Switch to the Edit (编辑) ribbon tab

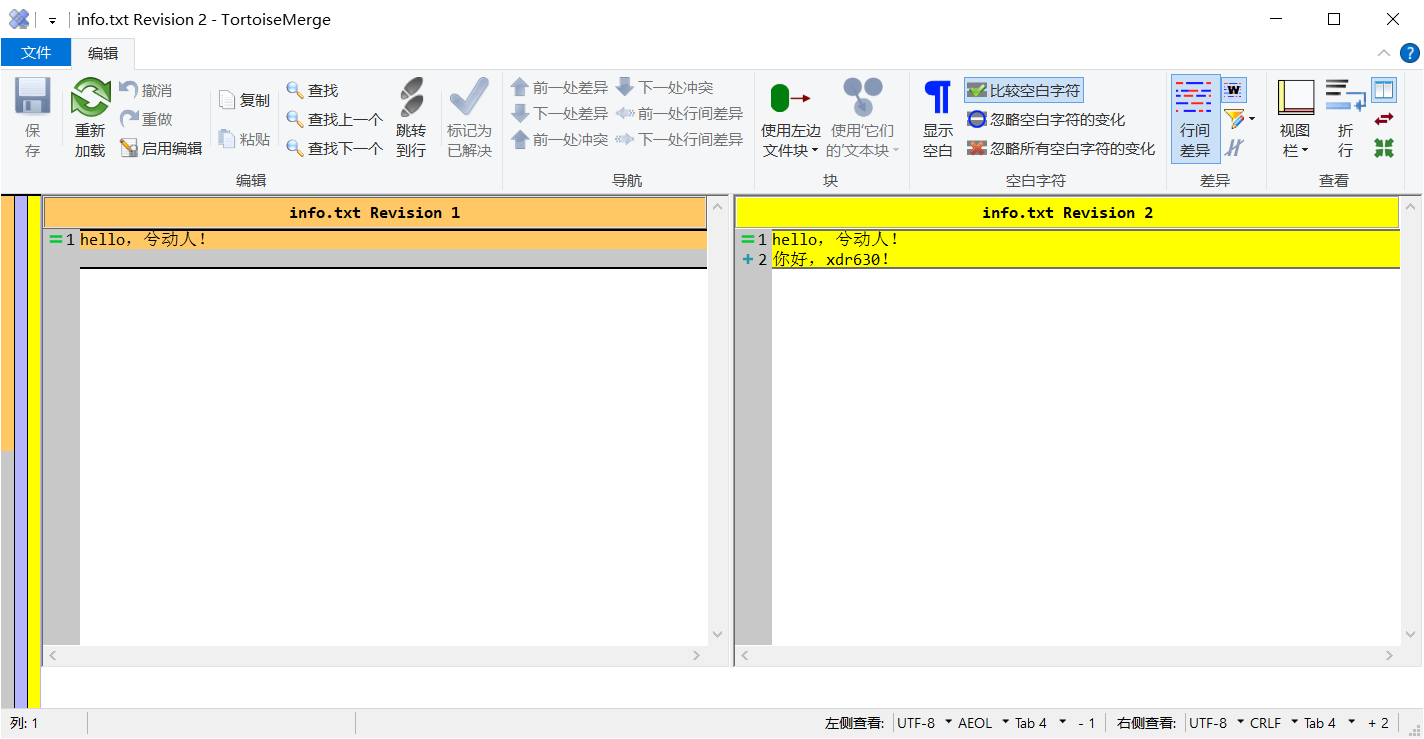coord(103,53)
